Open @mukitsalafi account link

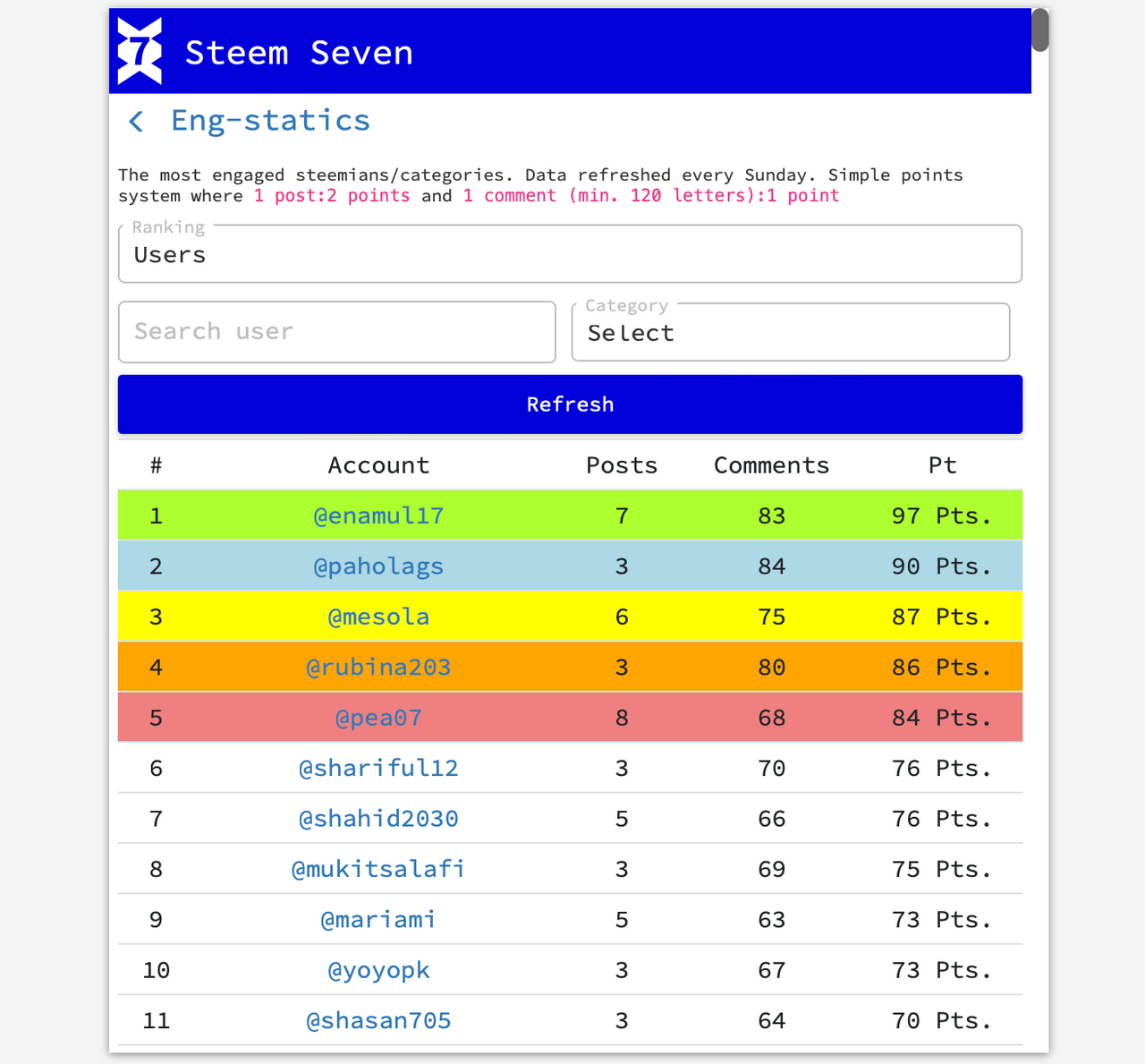[x=378, y=869]
